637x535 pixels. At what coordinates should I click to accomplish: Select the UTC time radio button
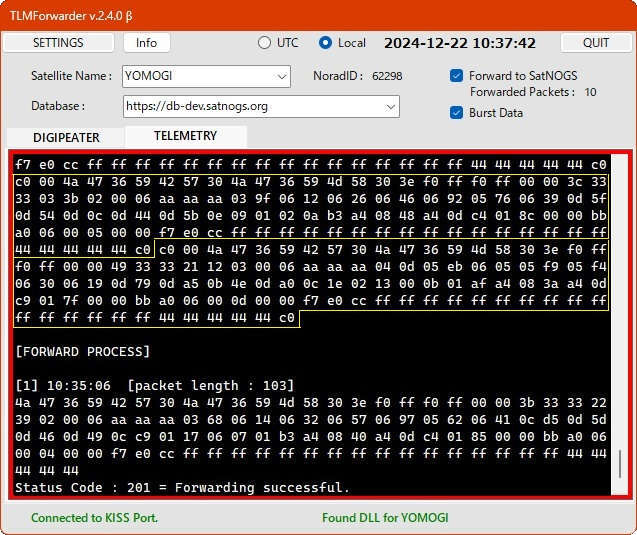[265, 43]
